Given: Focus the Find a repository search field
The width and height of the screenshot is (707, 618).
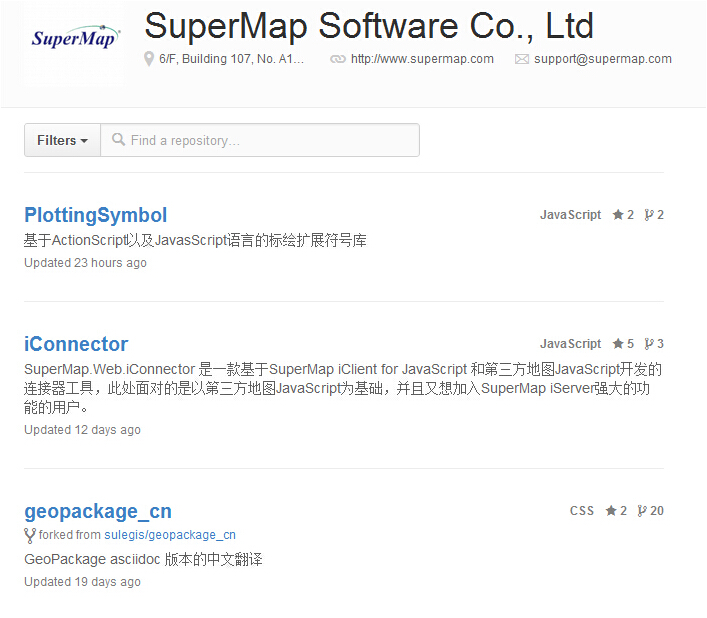Looking at the screenshot, I should (260, 141).
